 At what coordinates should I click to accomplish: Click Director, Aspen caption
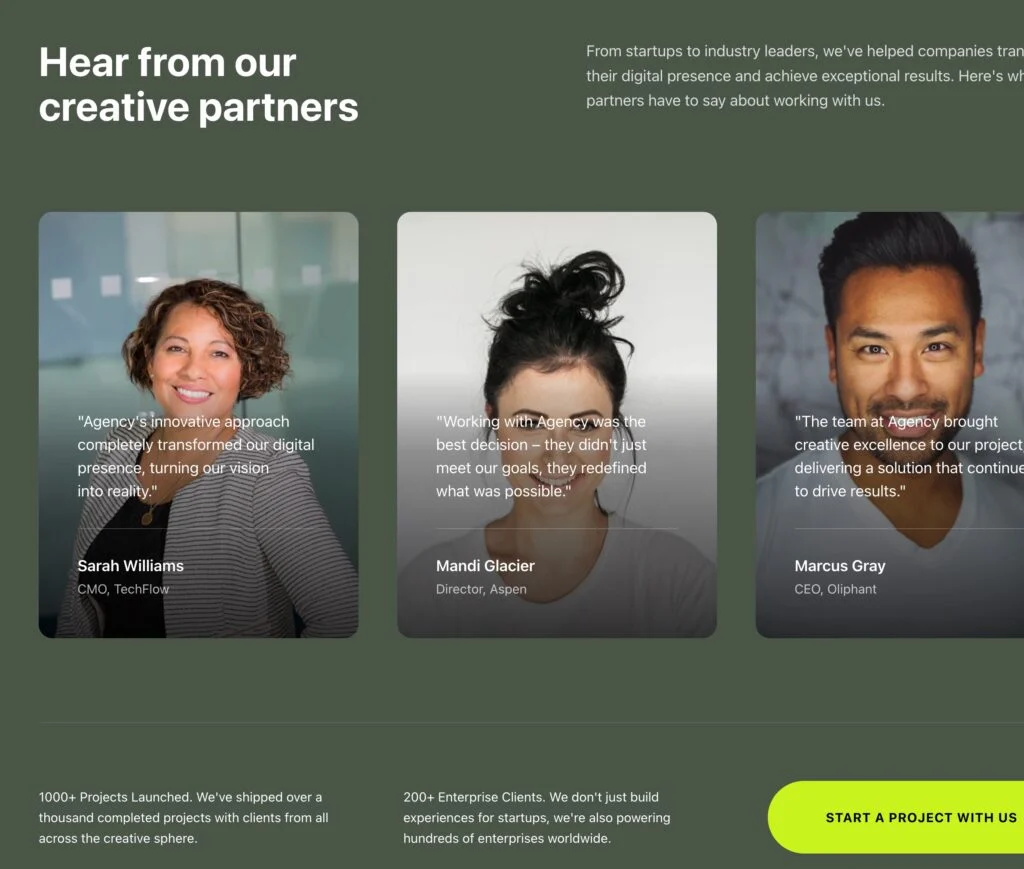pos(481,589)
